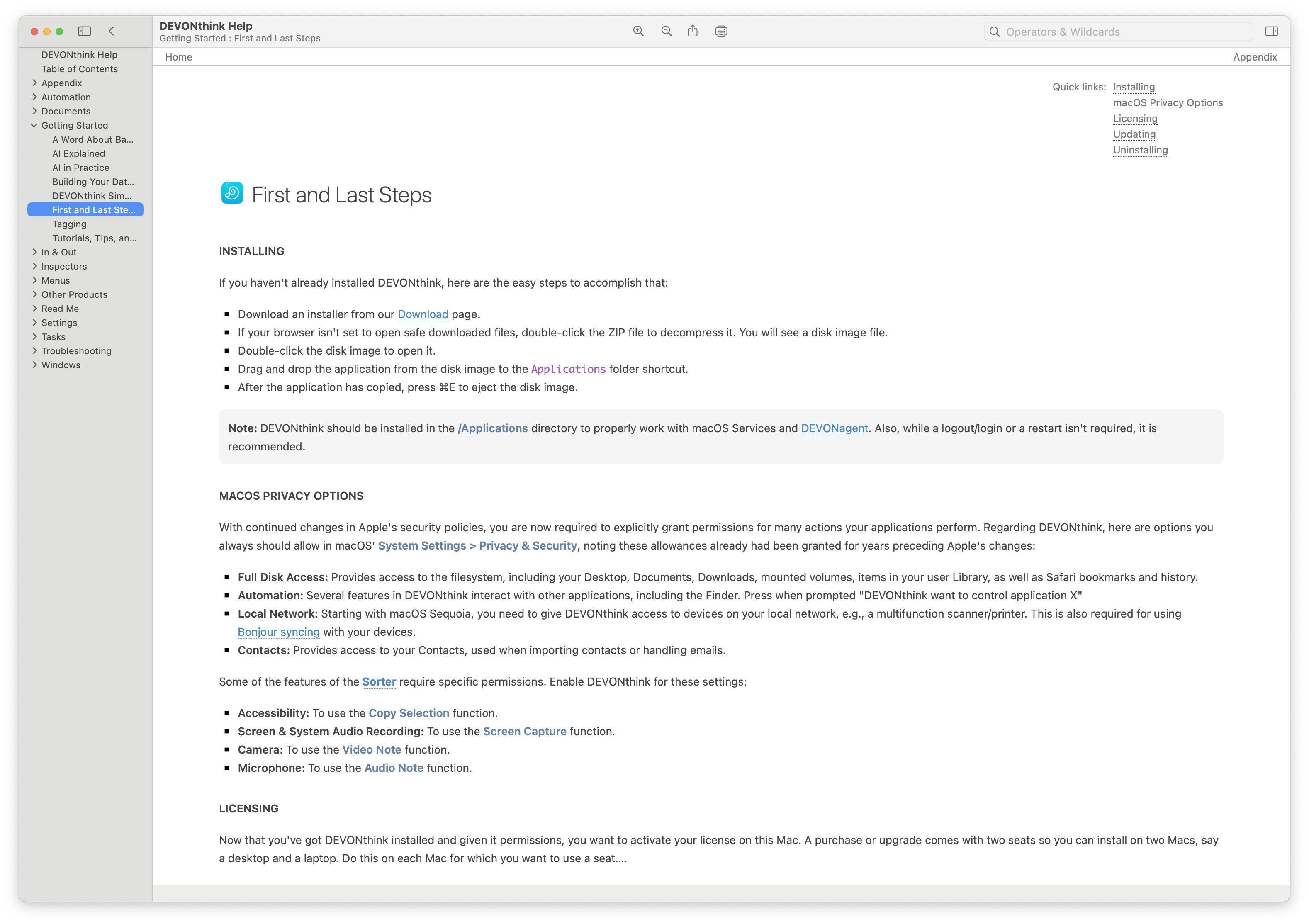Open Table of Contents item
This screenshot has height=924, width=1309.
[x=79, y=69]
